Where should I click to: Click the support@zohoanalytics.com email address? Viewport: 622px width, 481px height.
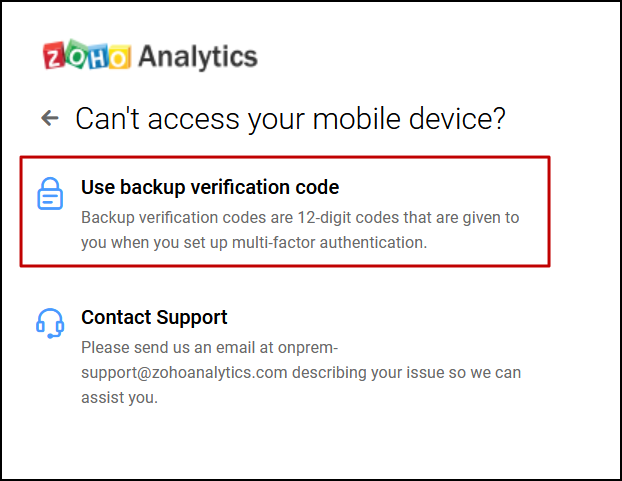(x=184, y=373)
